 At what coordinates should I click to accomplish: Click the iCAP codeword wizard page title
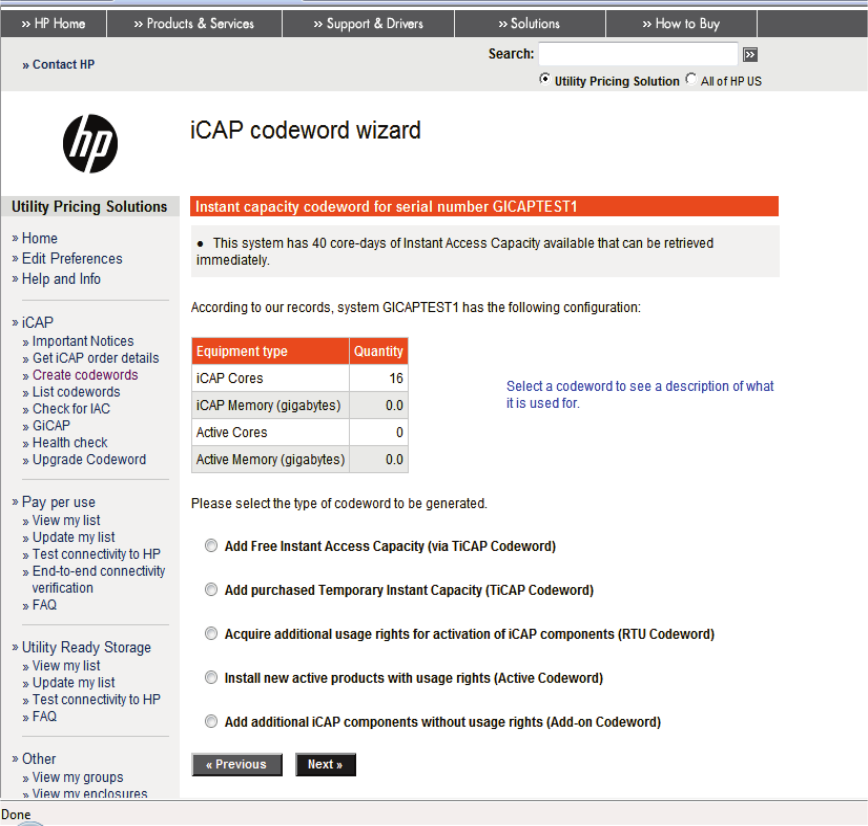pos(306,130)
